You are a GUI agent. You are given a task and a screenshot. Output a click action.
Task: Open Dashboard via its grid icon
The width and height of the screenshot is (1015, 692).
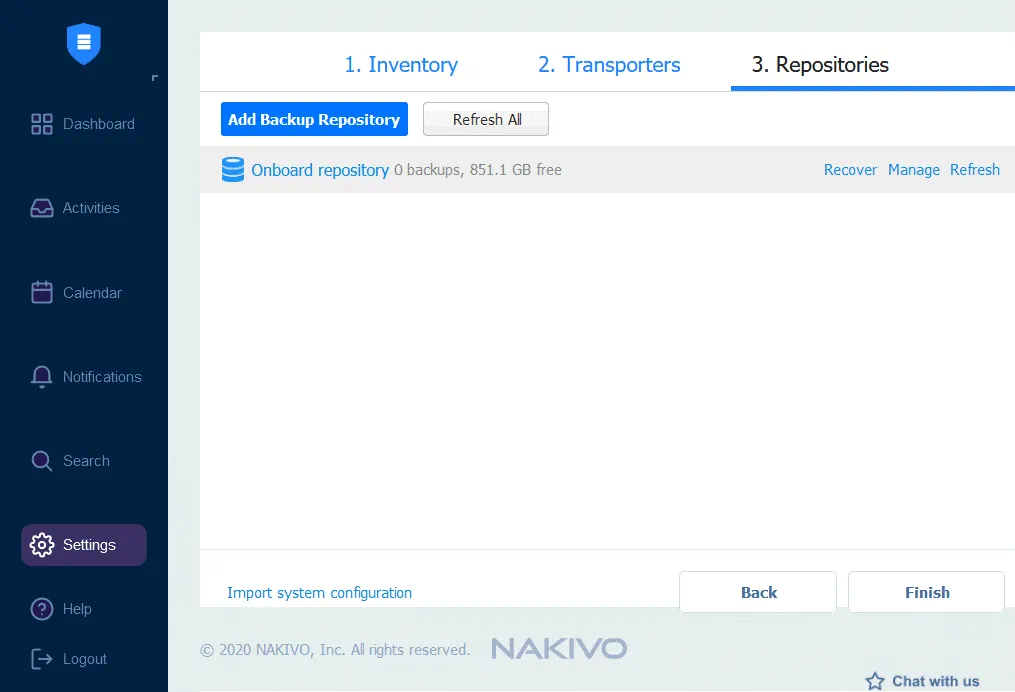point(42,124)
